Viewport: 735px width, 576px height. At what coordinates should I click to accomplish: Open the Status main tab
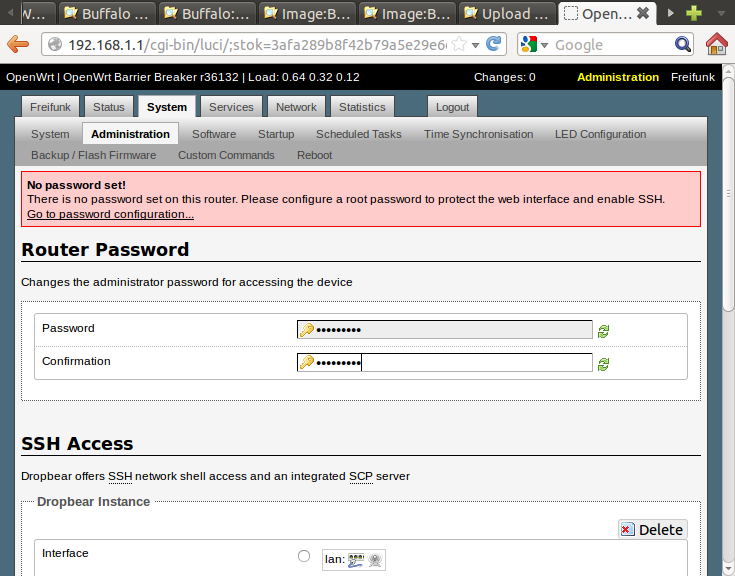109,107
